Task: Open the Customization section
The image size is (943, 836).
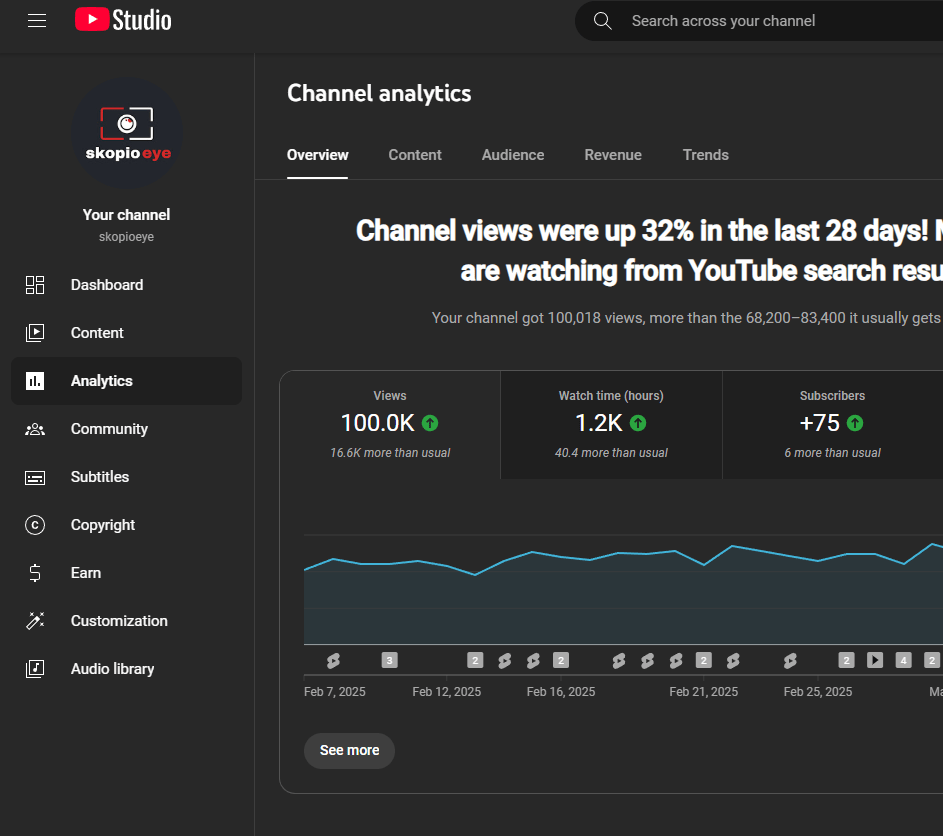Action: coord(118,621)
